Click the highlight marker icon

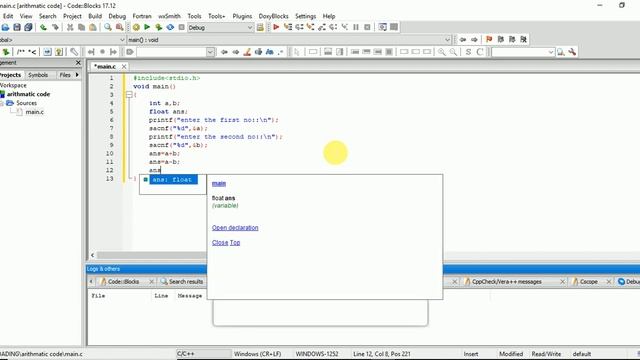[x=247, y=52]
